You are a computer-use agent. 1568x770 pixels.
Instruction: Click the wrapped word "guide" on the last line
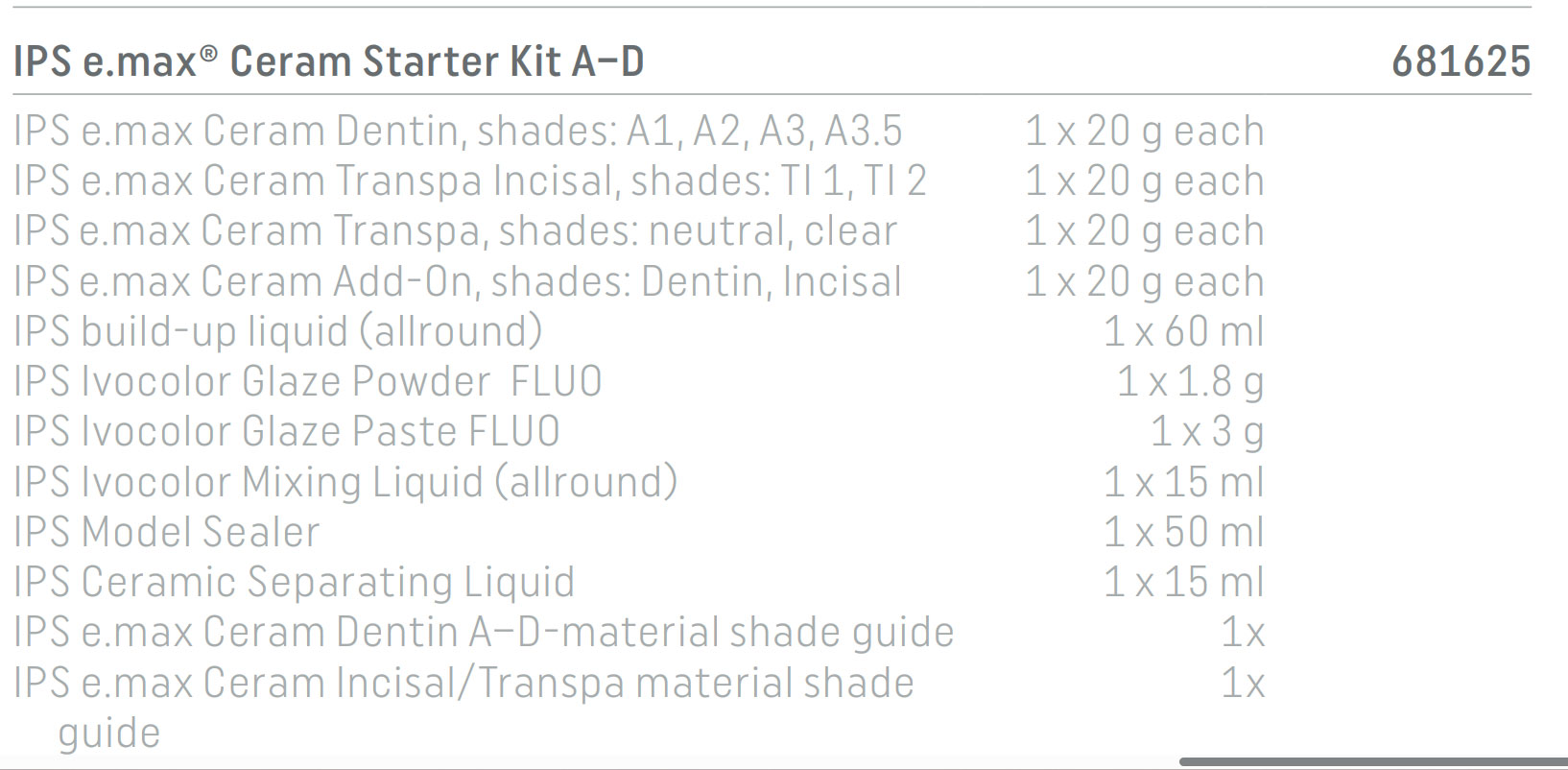click(x=109, y=734)
